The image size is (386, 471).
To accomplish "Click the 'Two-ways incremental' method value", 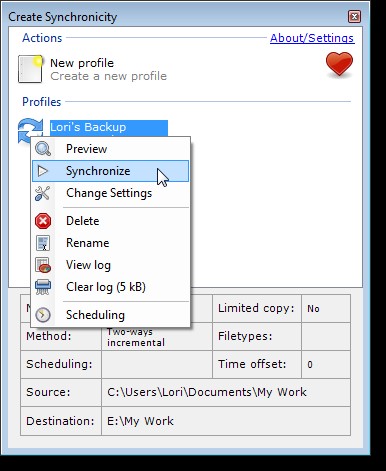I will coord(136,337).
